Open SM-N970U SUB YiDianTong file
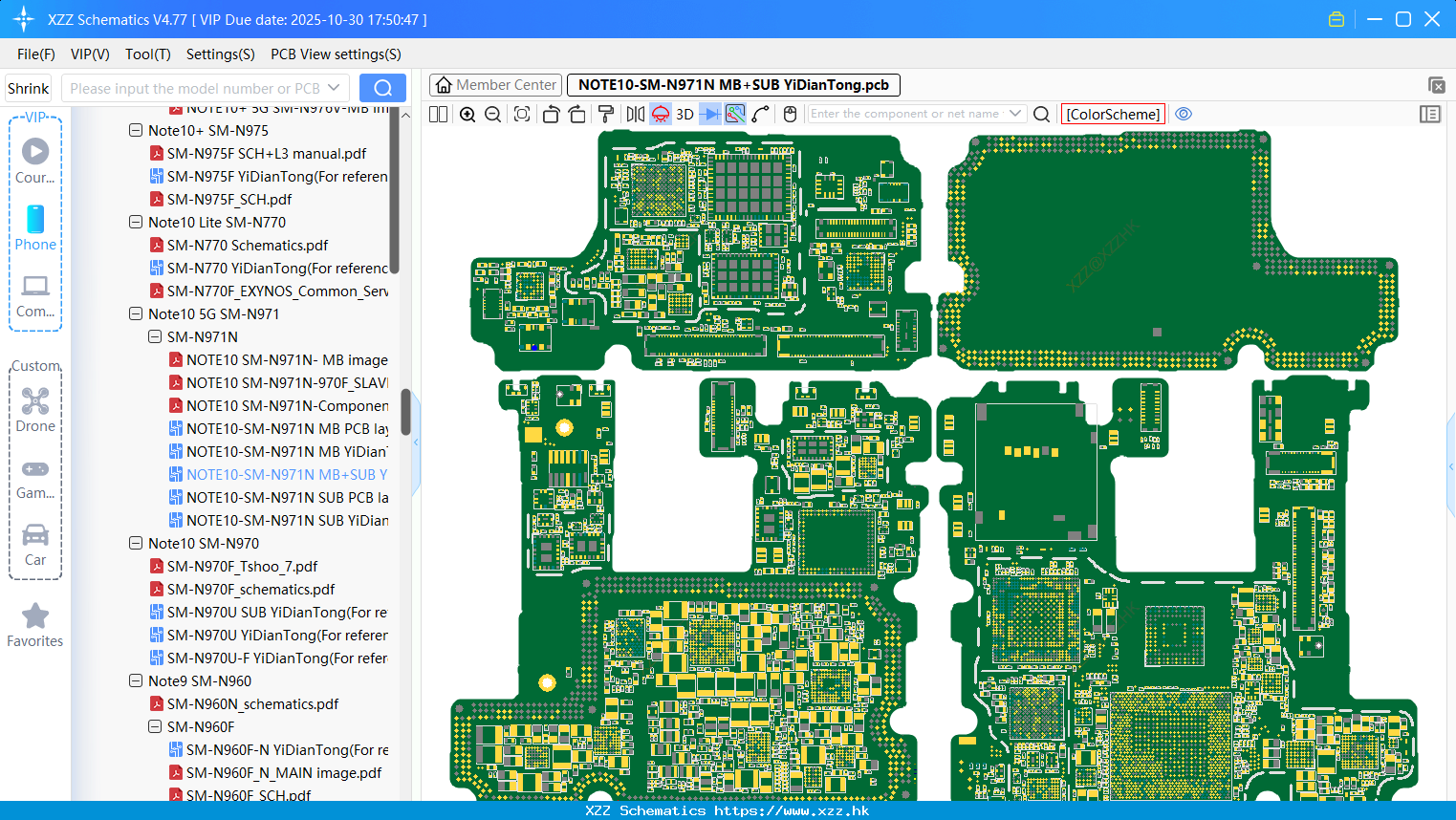Viewport: 1456px width, 820px height. (x=269, y=612)
